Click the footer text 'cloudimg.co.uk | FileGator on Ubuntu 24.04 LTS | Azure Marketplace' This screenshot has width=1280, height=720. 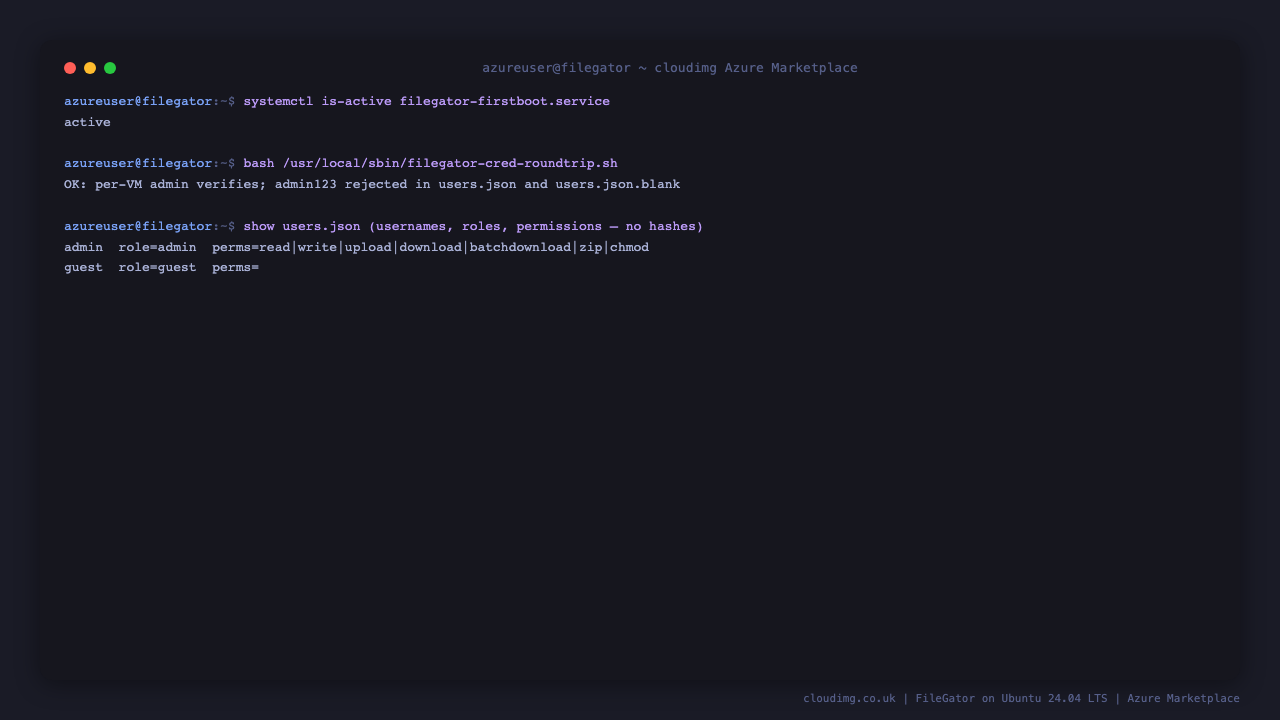[x=1021, y=698]
